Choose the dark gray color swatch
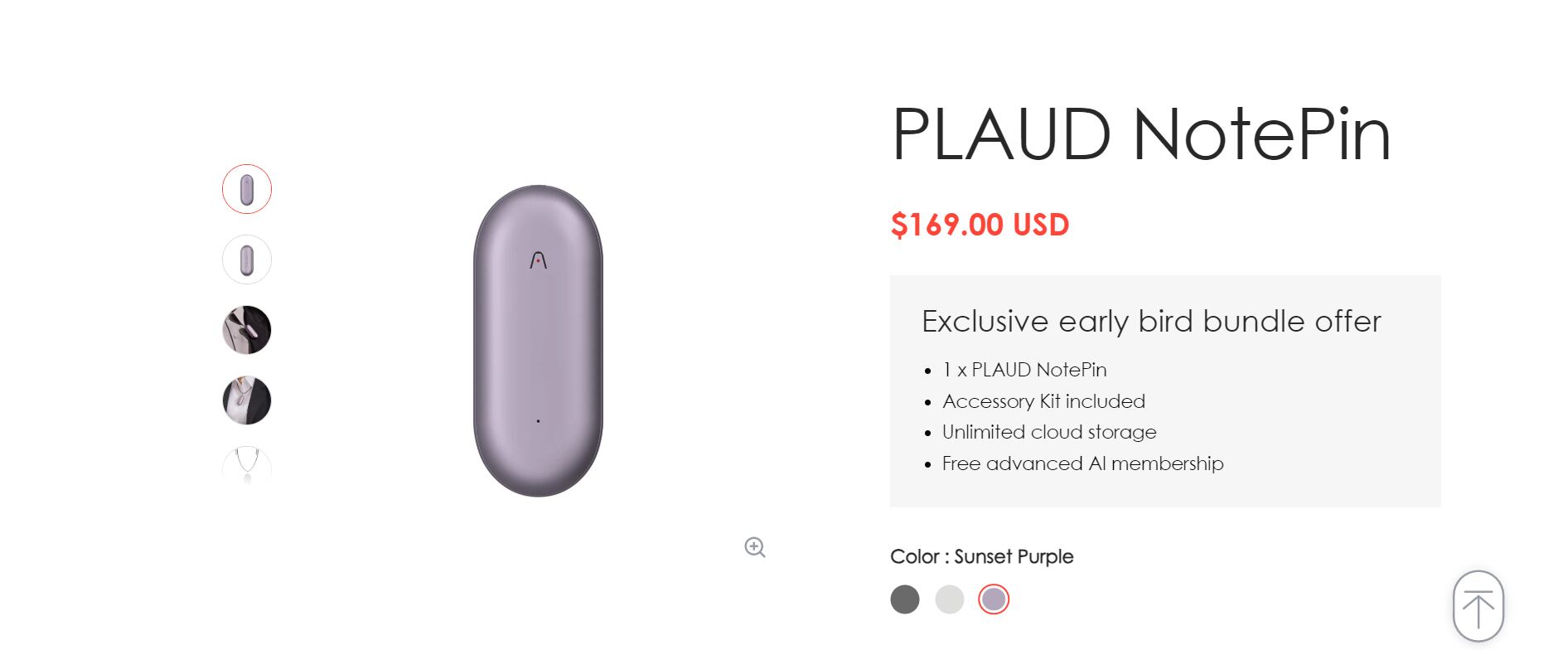This screenshot has width=1568, height=650. coord(905,599)
